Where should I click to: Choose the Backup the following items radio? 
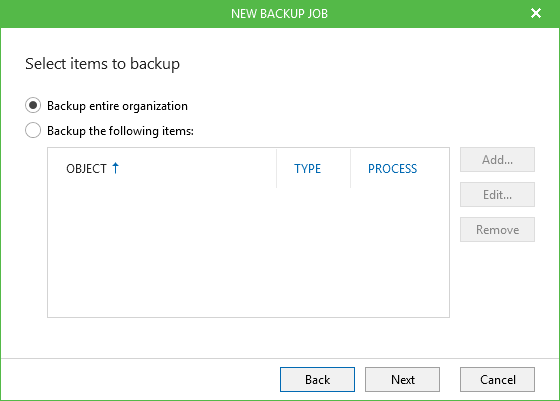(33, 130)
